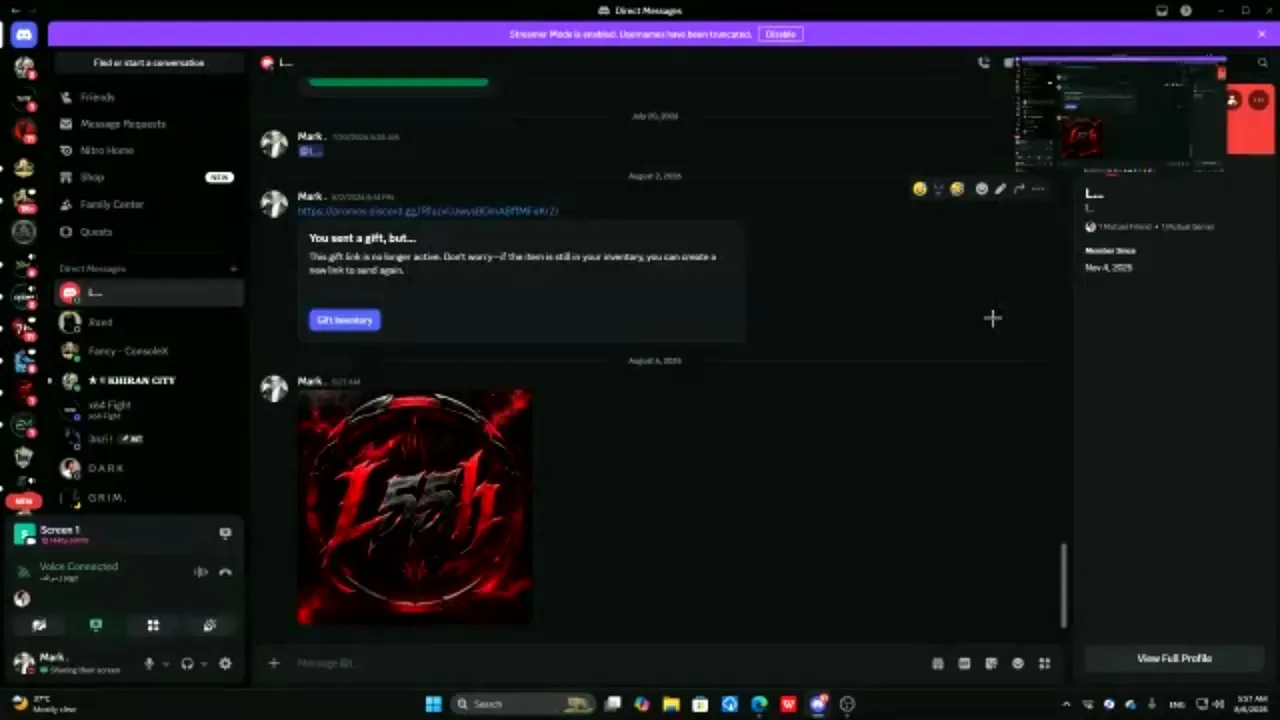Open Microsoft Edge from the taskbar

[x=759, y=704]
